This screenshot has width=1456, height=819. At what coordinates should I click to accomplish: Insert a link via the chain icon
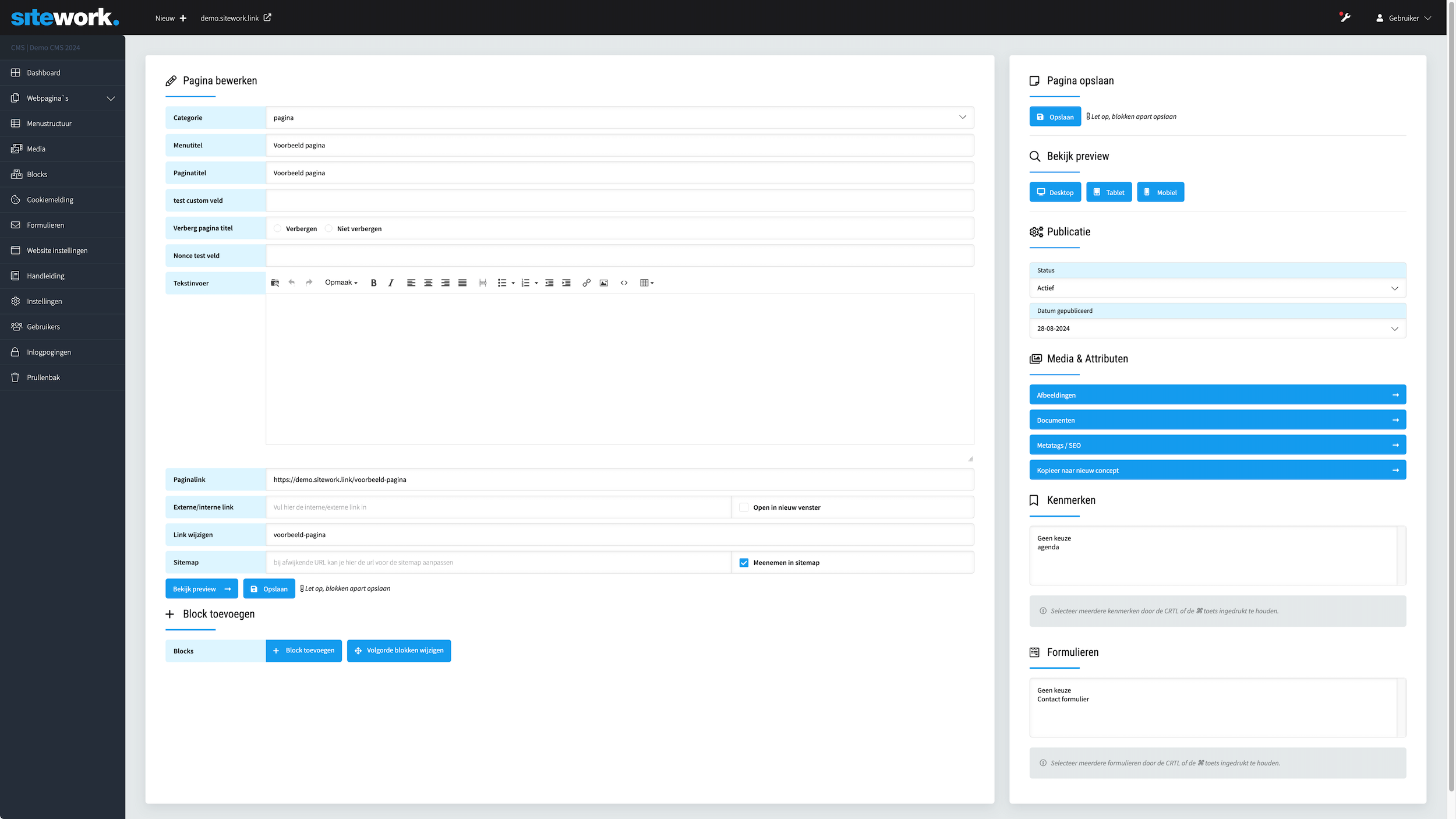coord(586,283)
